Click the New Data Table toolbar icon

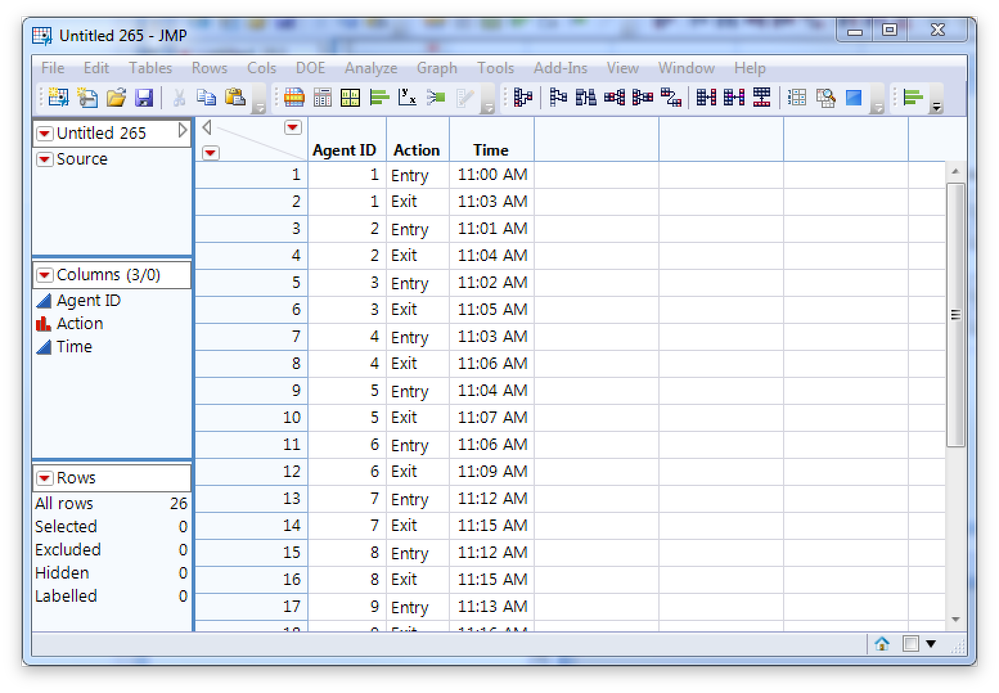pos(58,97)
